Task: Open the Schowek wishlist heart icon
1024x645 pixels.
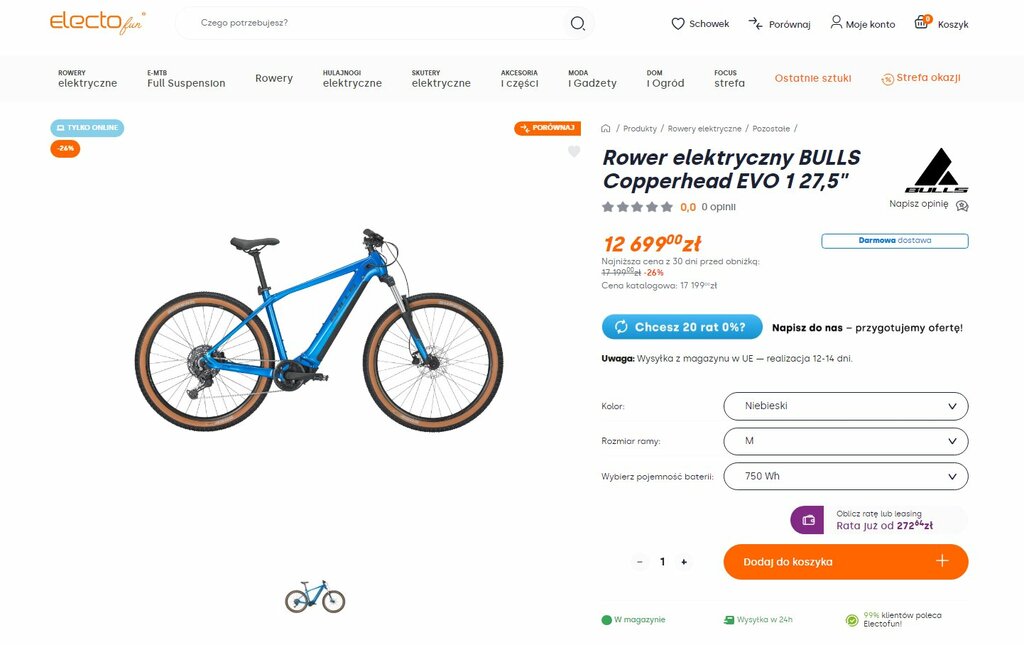Action: pyautogui.click(x=678, y=24)
